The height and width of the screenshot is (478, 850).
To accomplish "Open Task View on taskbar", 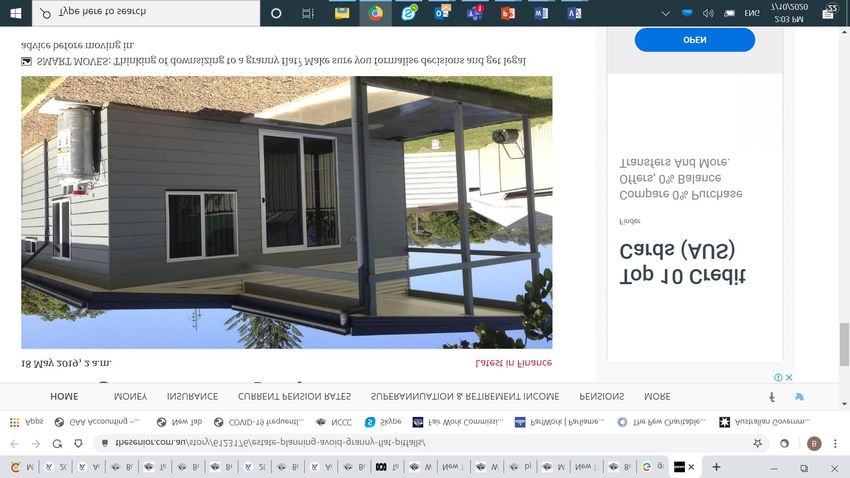I will [x=308, y=13].
